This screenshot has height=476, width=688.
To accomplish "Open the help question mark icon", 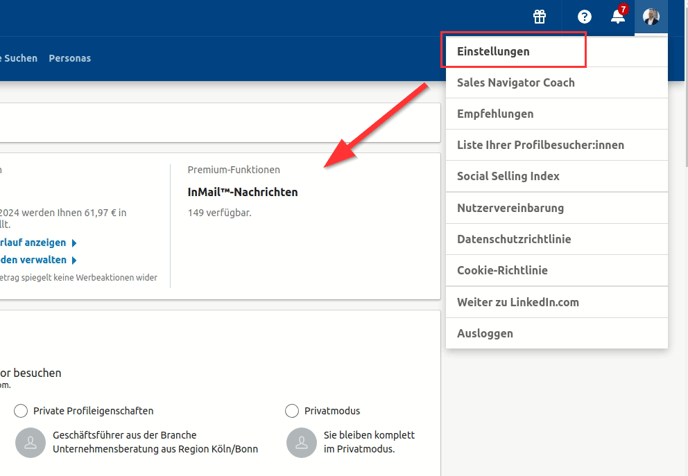I will 584,17.
